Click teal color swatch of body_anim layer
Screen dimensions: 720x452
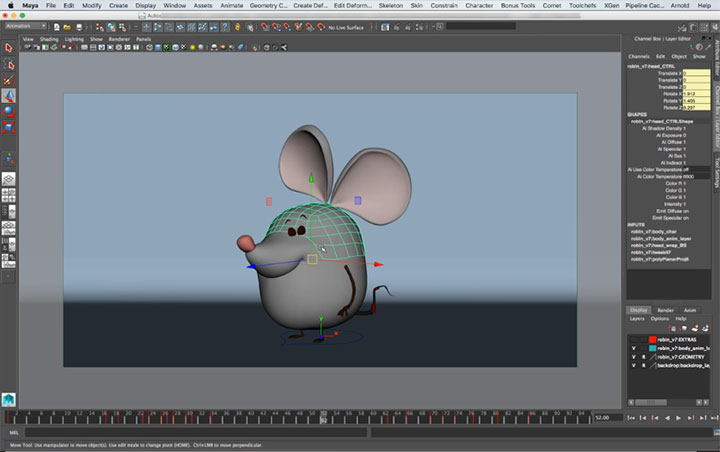652,349
